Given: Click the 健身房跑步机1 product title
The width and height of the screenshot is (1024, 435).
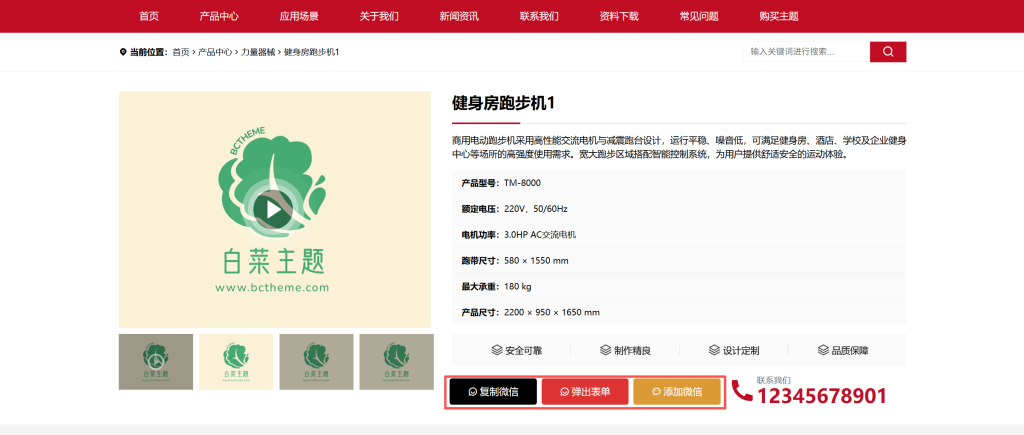Looking at the screenshot, I should (x=504, y=103).
